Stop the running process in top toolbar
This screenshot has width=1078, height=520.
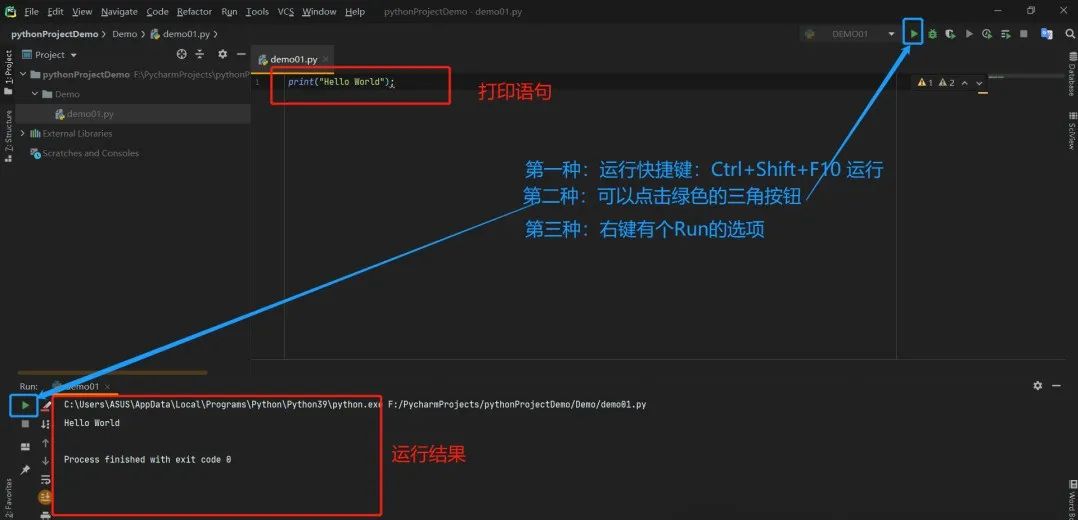(x=1024, y=34)
